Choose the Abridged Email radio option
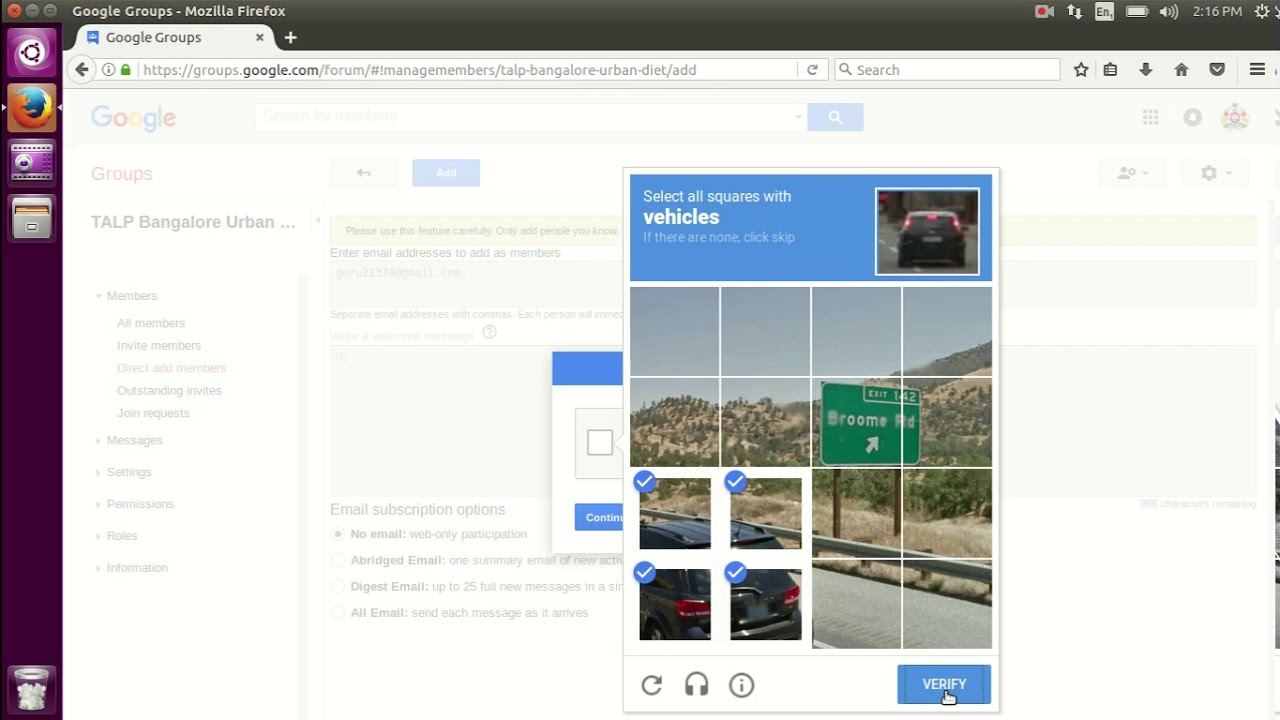Image resolution: width=1280 pixels, height=720 pixels. (338, 560)
